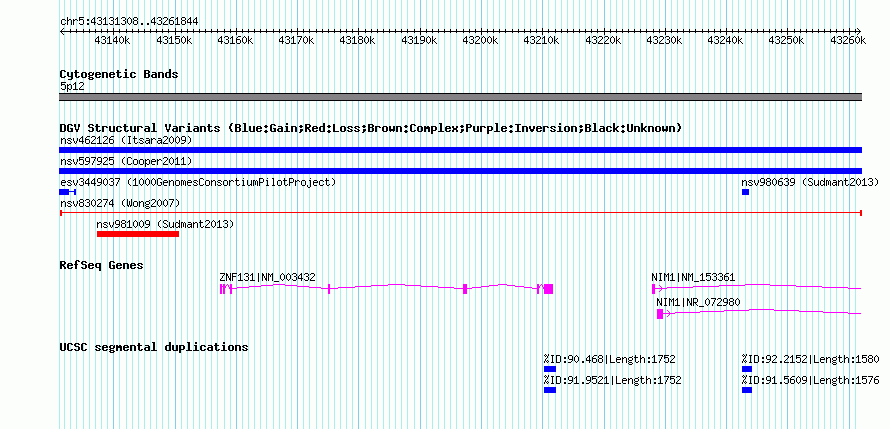The width and height of the screenshot is (890, 429).
Task: Click the 43190k ruler tick label
Action: (x=419, y=40)
